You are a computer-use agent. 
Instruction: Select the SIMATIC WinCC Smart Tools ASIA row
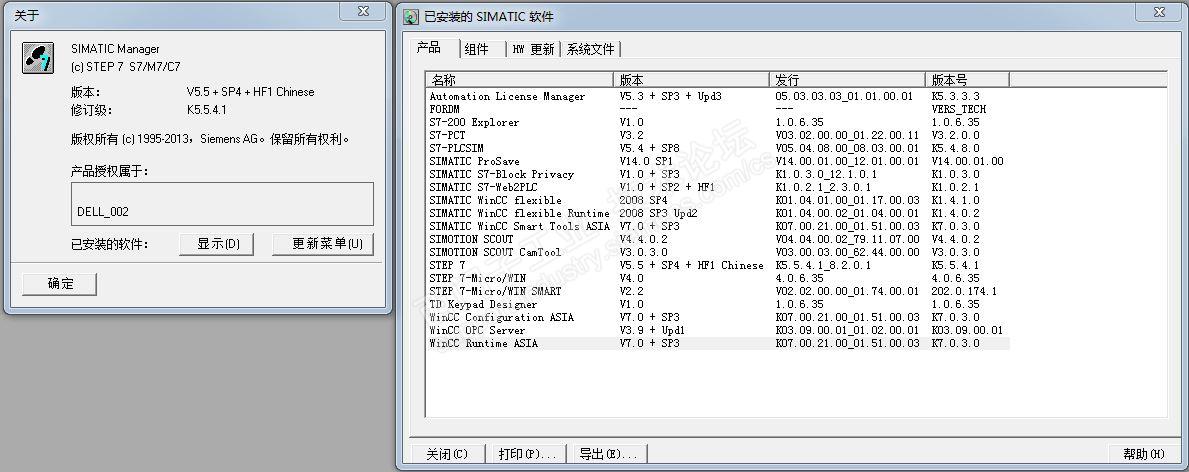point(717,226)
